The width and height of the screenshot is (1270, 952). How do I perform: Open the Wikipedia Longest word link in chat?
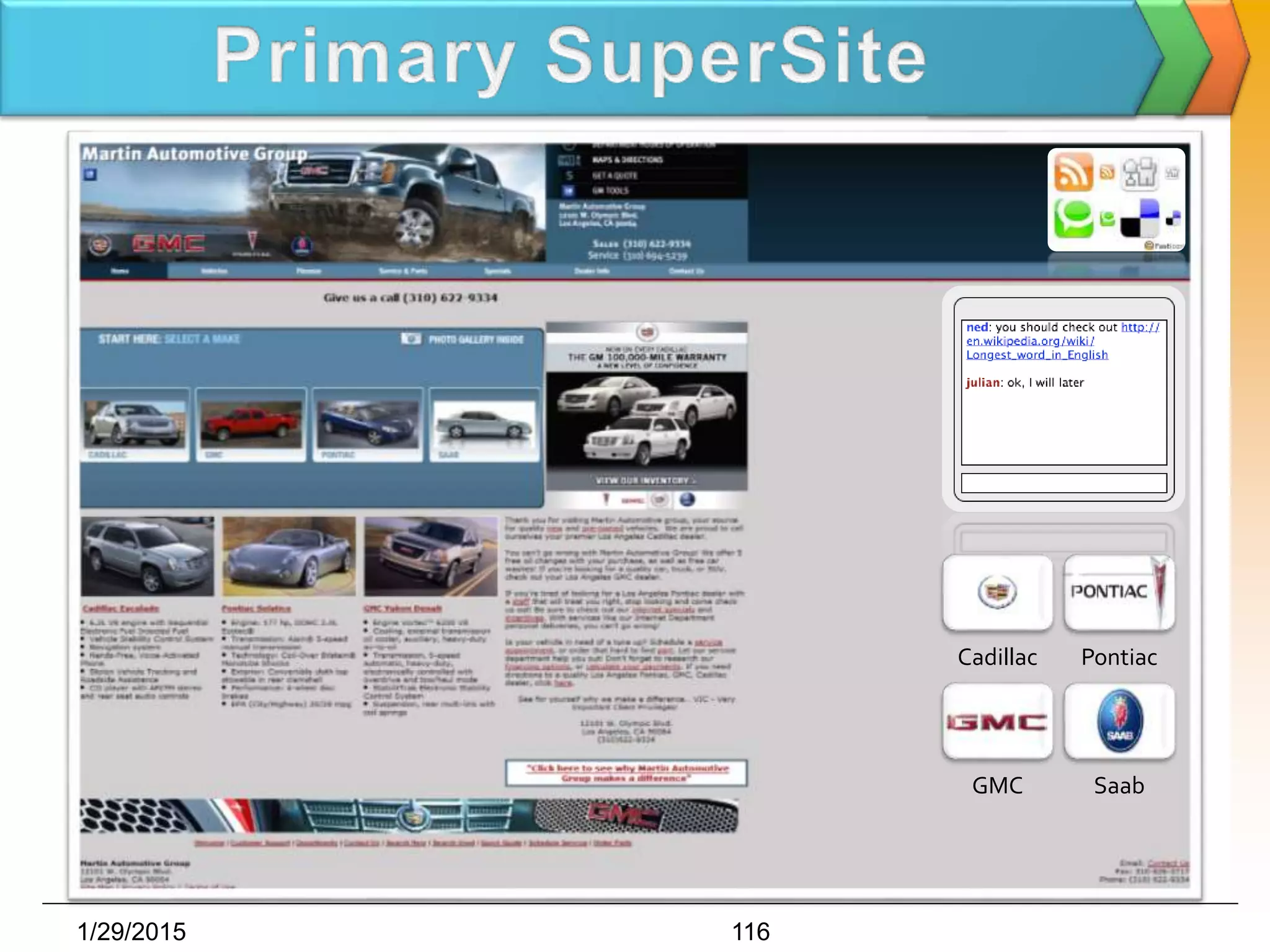[1037, 355]
